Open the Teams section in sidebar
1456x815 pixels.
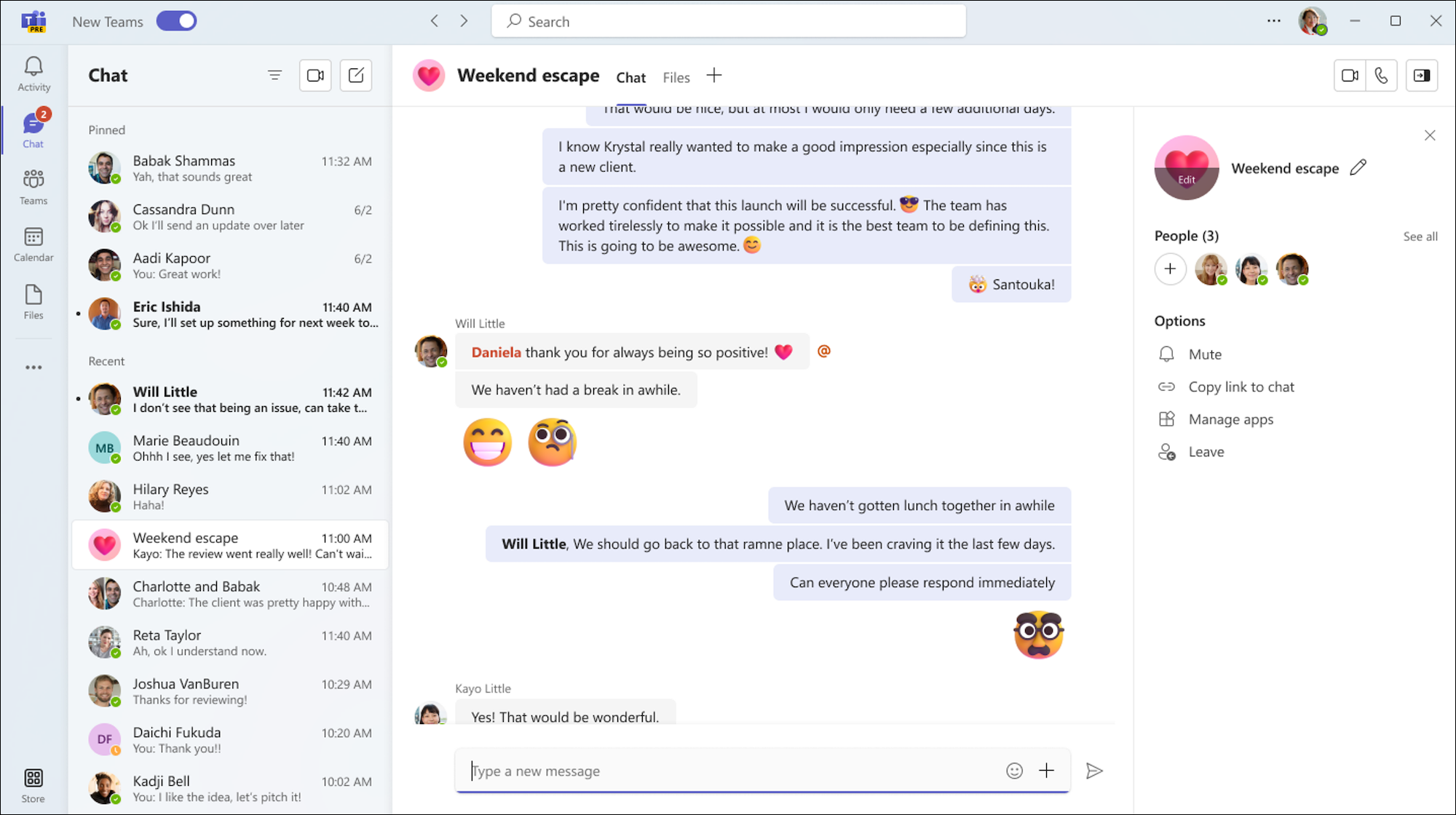[x=33, y=187]
